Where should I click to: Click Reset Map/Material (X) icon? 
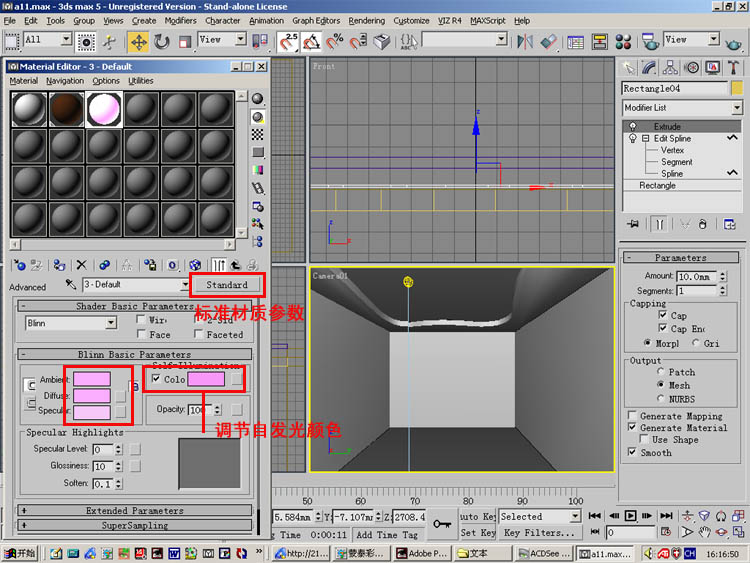pos(82,265)
